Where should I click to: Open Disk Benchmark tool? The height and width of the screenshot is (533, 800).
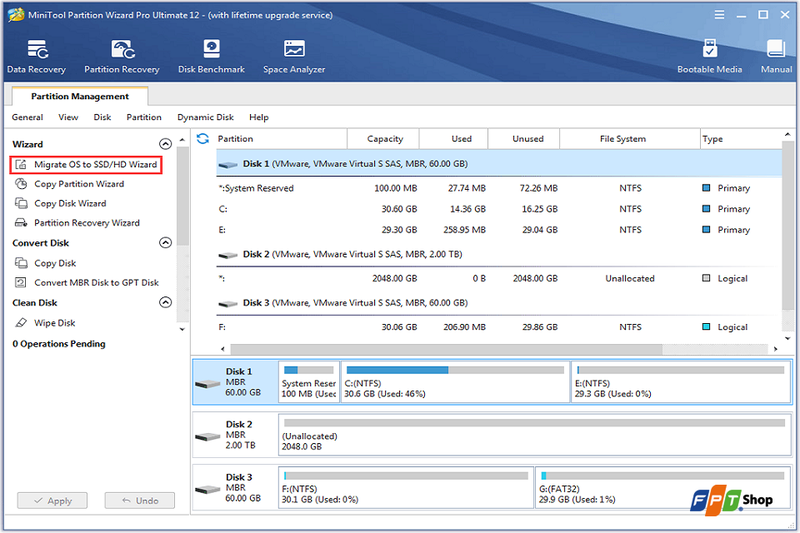[x=211, y=56]
